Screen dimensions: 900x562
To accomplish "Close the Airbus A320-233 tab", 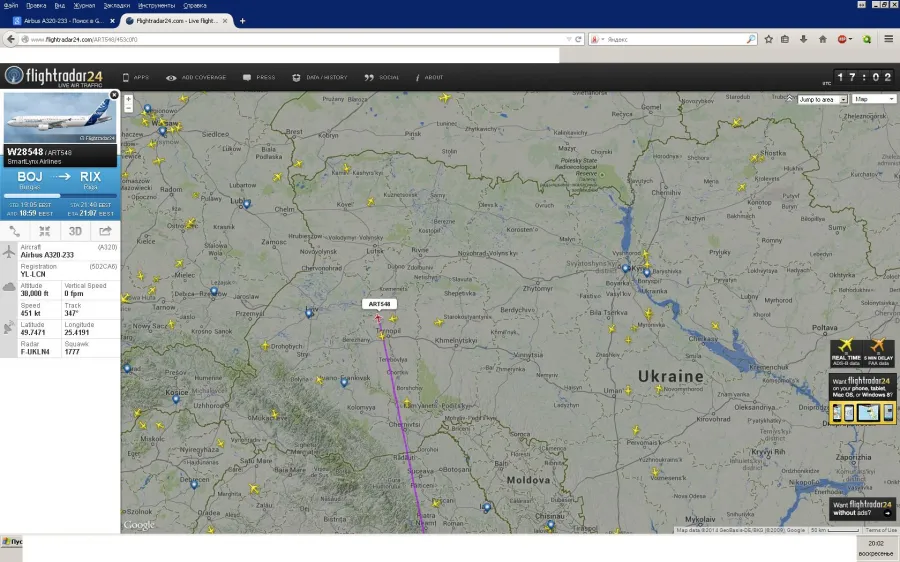I will point(112,21).
